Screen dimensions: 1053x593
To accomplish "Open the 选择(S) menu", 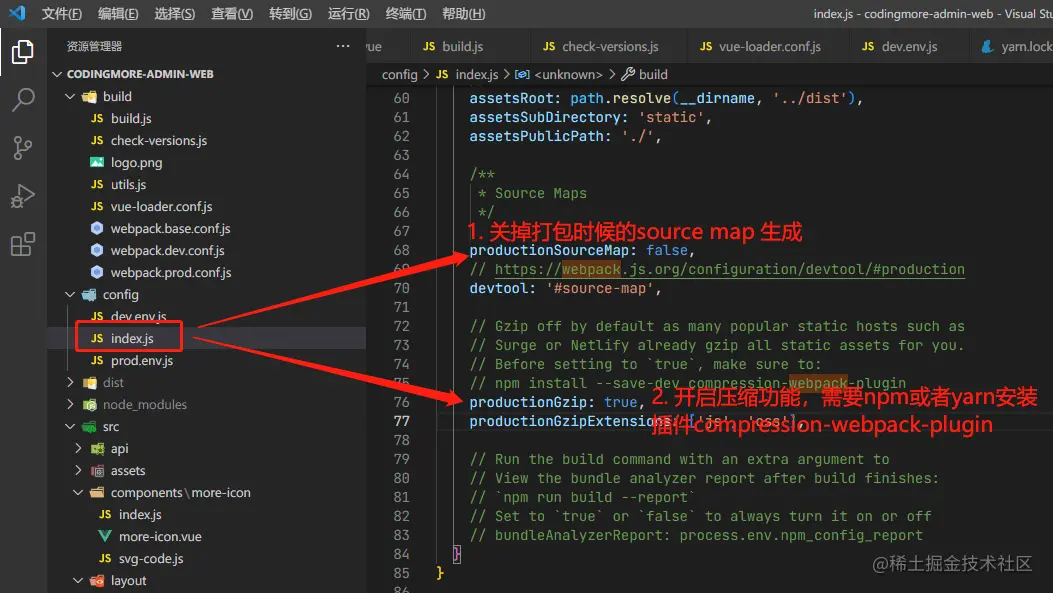I will pyautogui.click(x=175, y=13).
